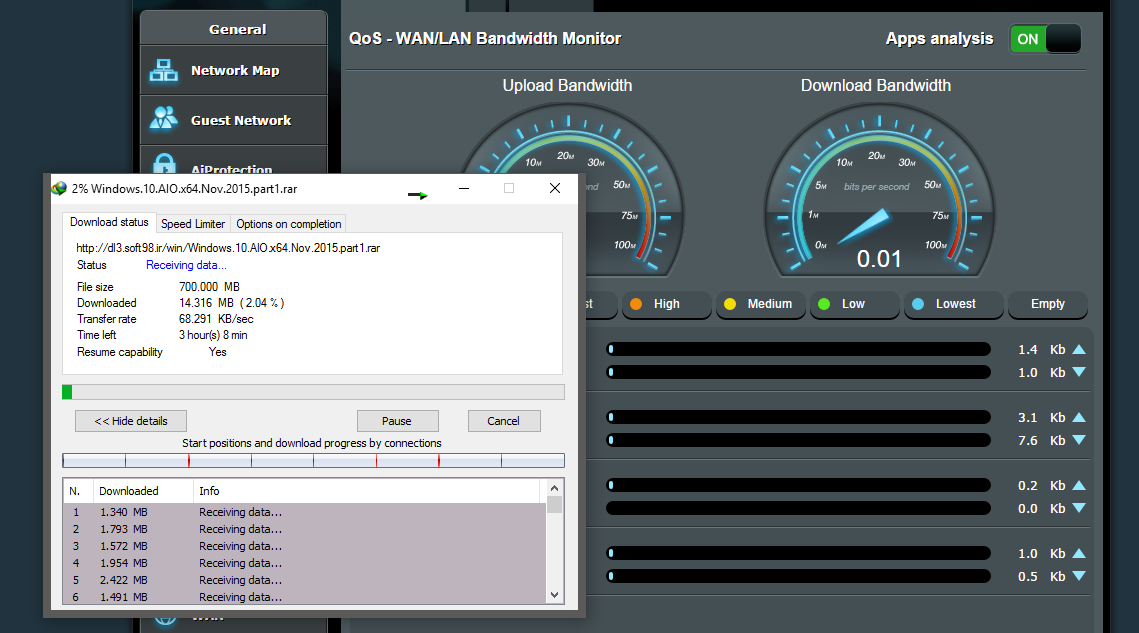This screenshot has width=1139, height=633.
Task: Open Network Map in the router sidebar
Action: [x=233, y=70]
